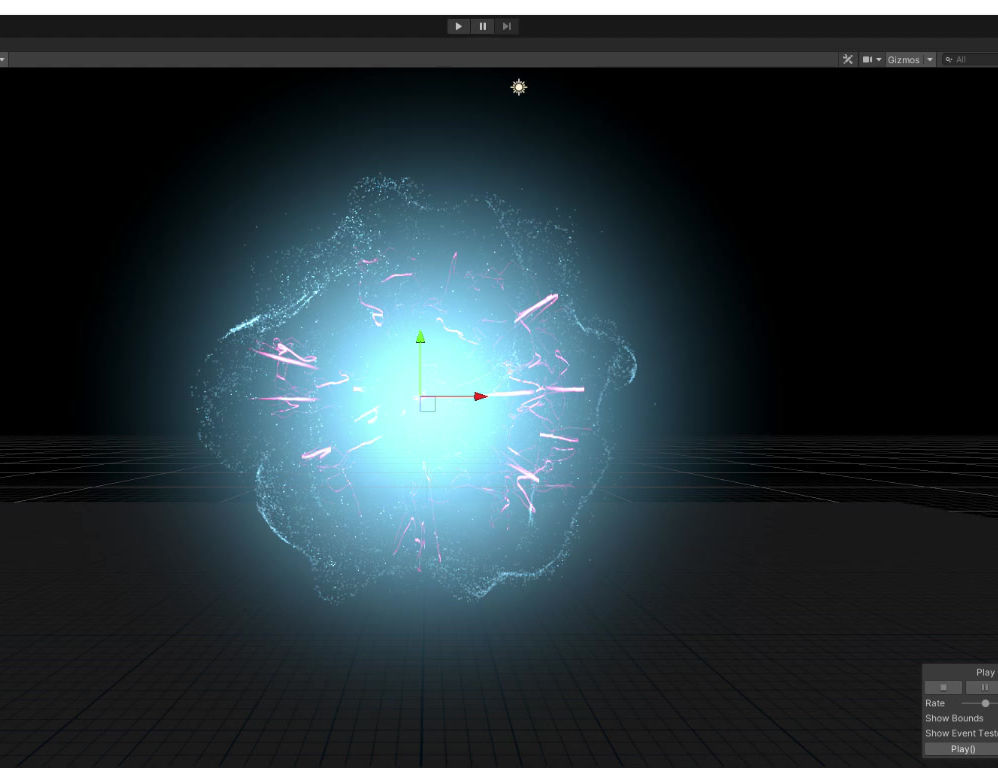Toggle the Gizmos button

click(x=903, y=59)
